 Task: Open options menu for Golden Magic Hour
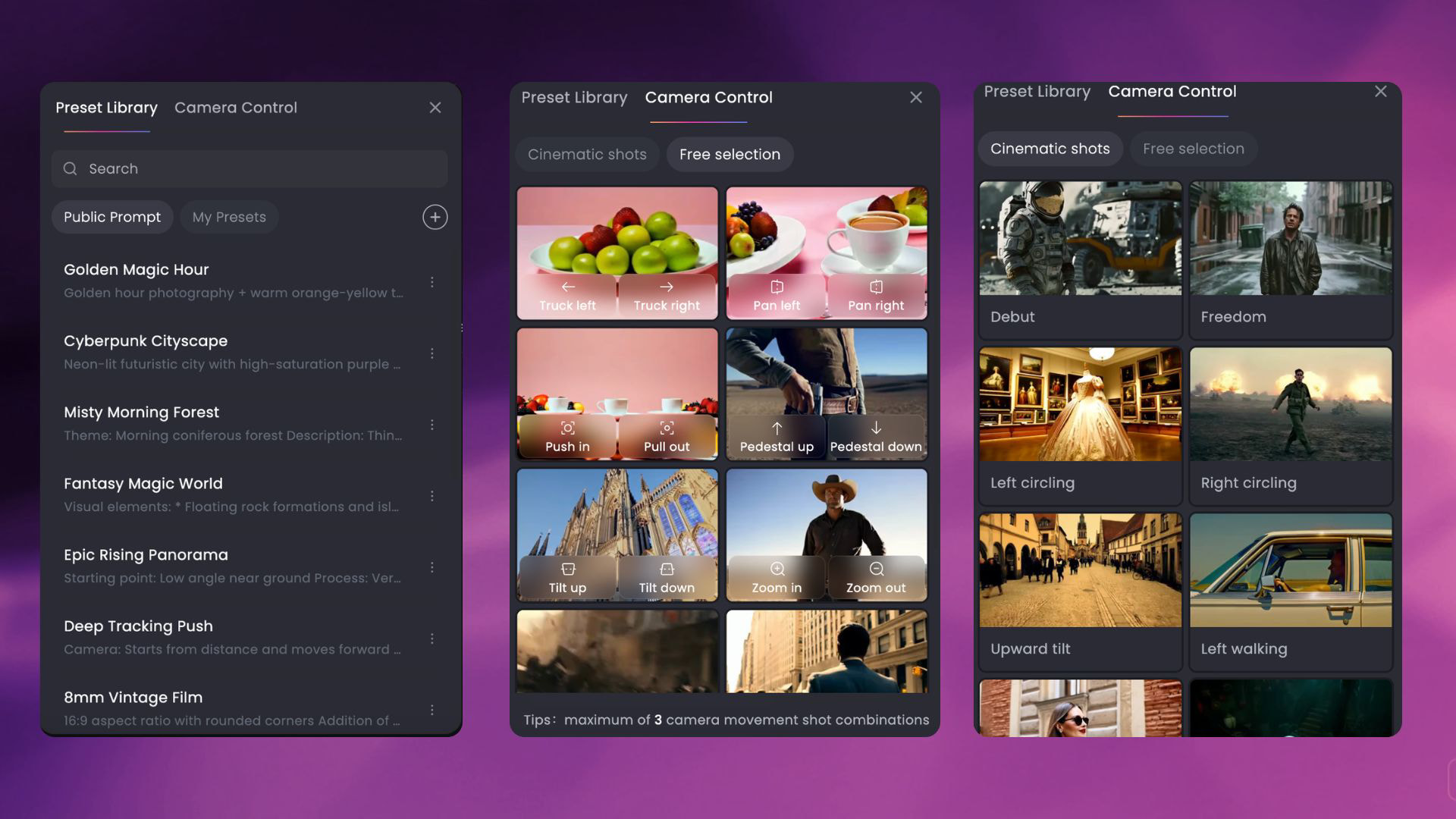click(432, 282)
